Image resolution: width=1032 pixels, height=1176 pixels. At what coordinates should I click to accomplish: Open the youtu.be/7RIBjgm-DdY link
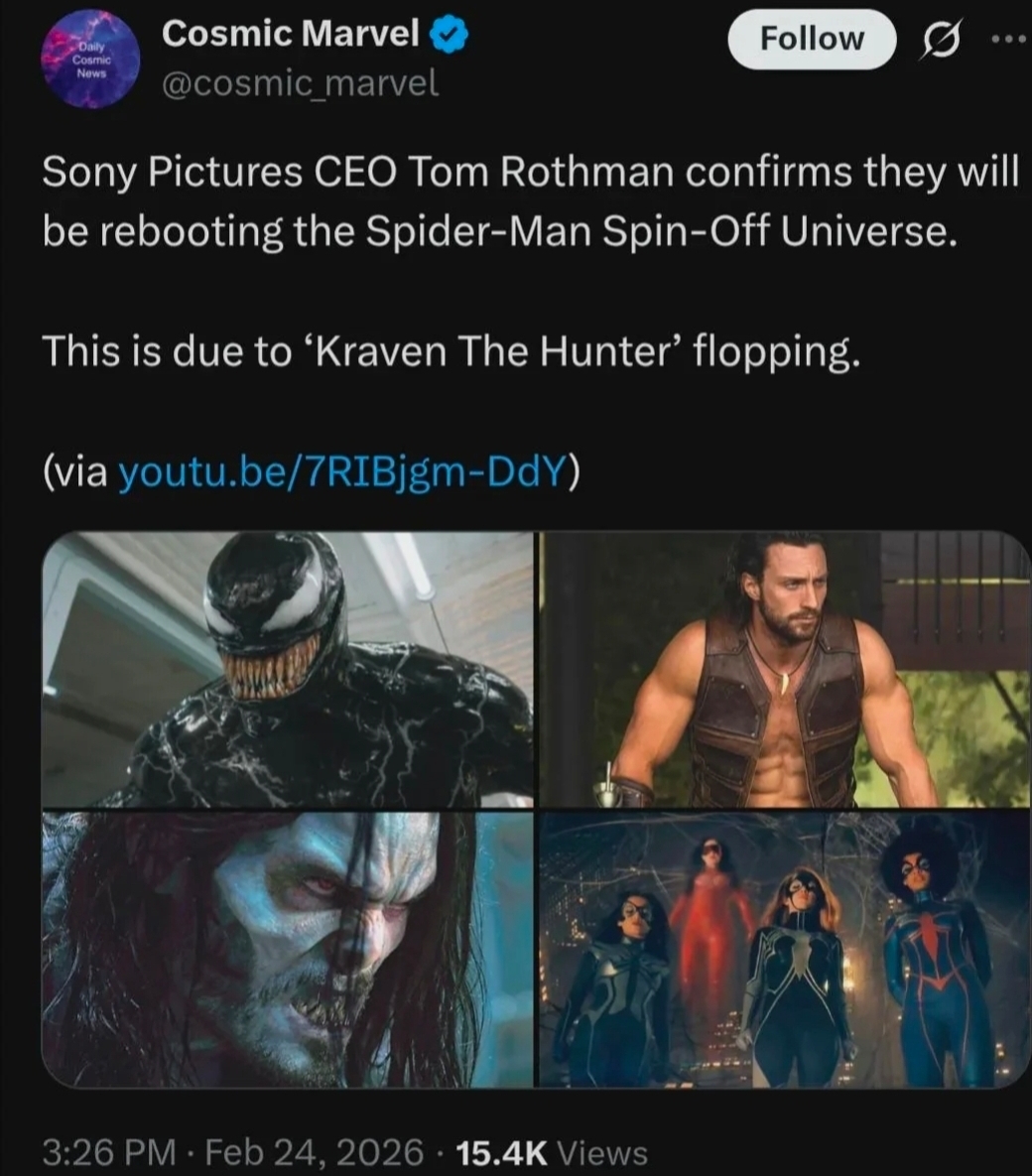click(342, 471)
